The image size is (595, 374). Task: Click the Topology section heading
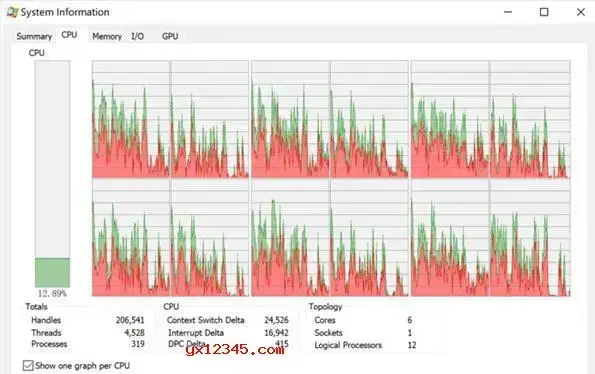(325, 306)
